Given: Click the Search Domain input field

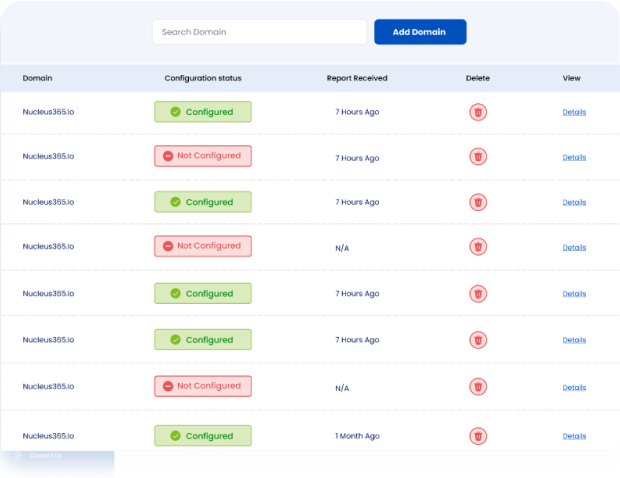Looking at the screenshot, I should click(259, 32).
